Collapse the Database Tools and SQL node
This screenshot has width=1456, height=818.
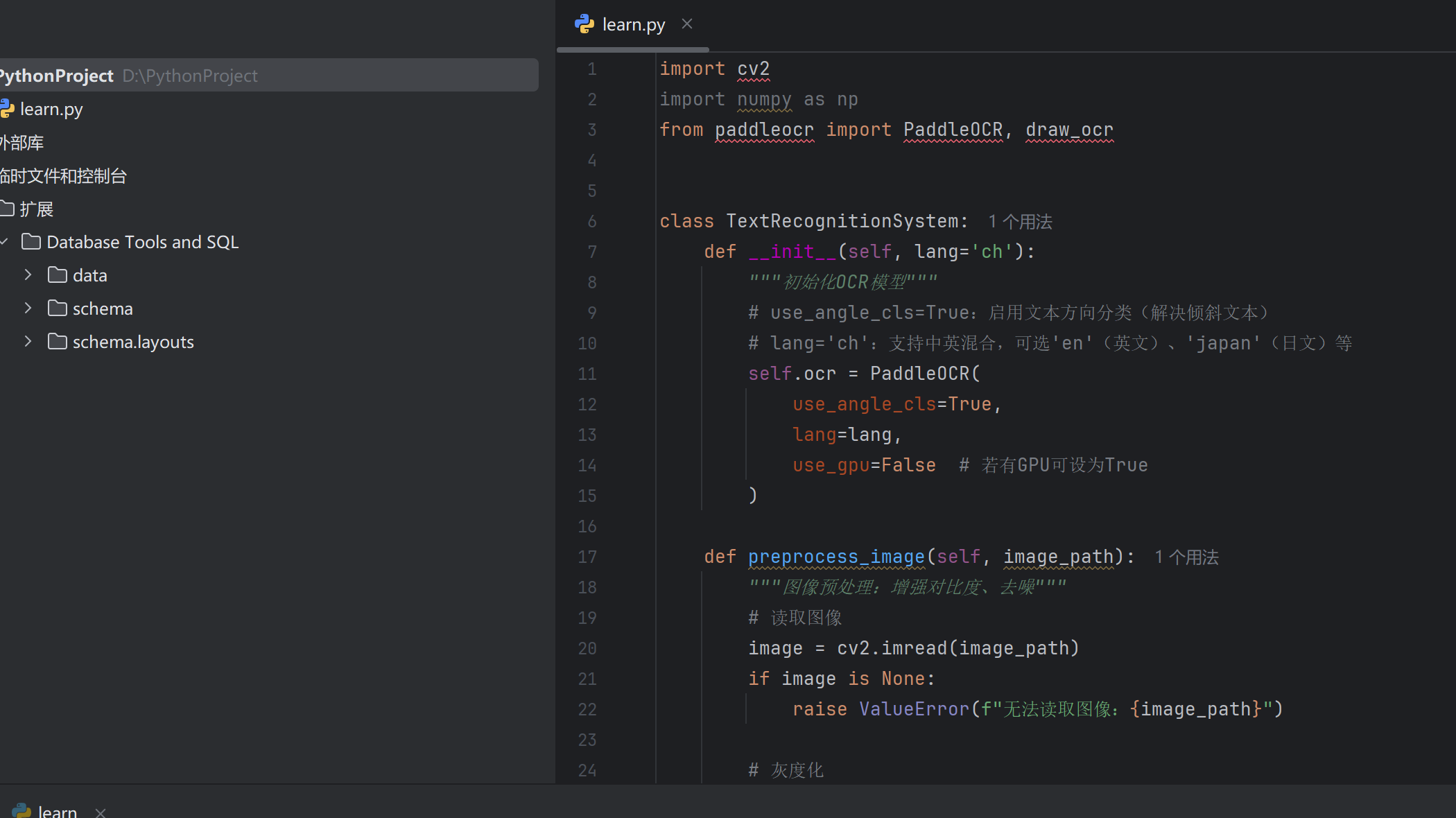[4, 242]
